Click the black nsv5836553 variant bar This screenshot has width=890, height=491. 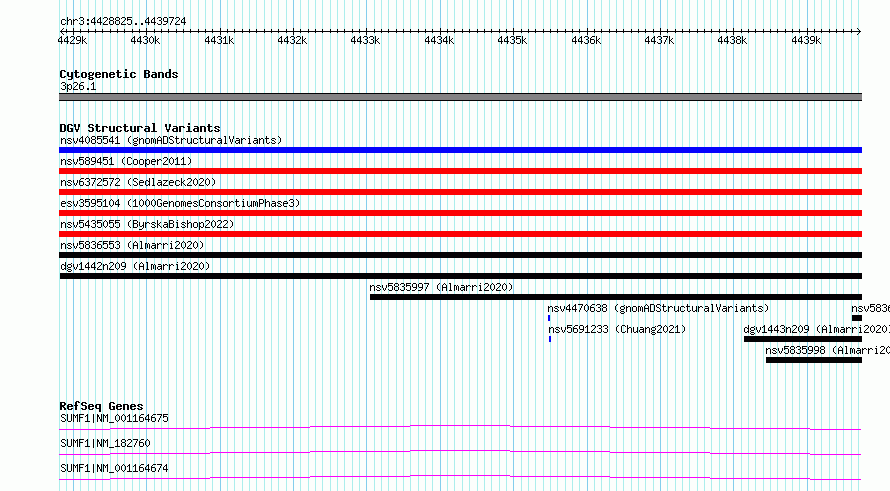click(460, 255)
